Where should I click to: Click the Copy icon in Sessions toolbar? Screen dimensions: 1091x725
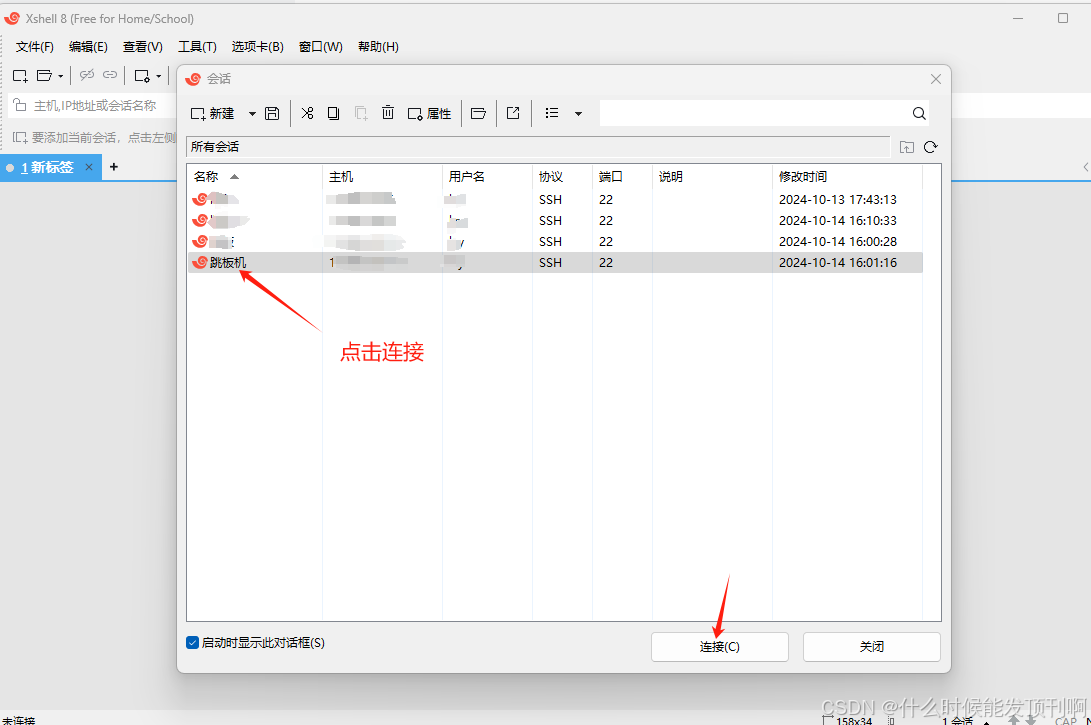click(x=333, y=113)
